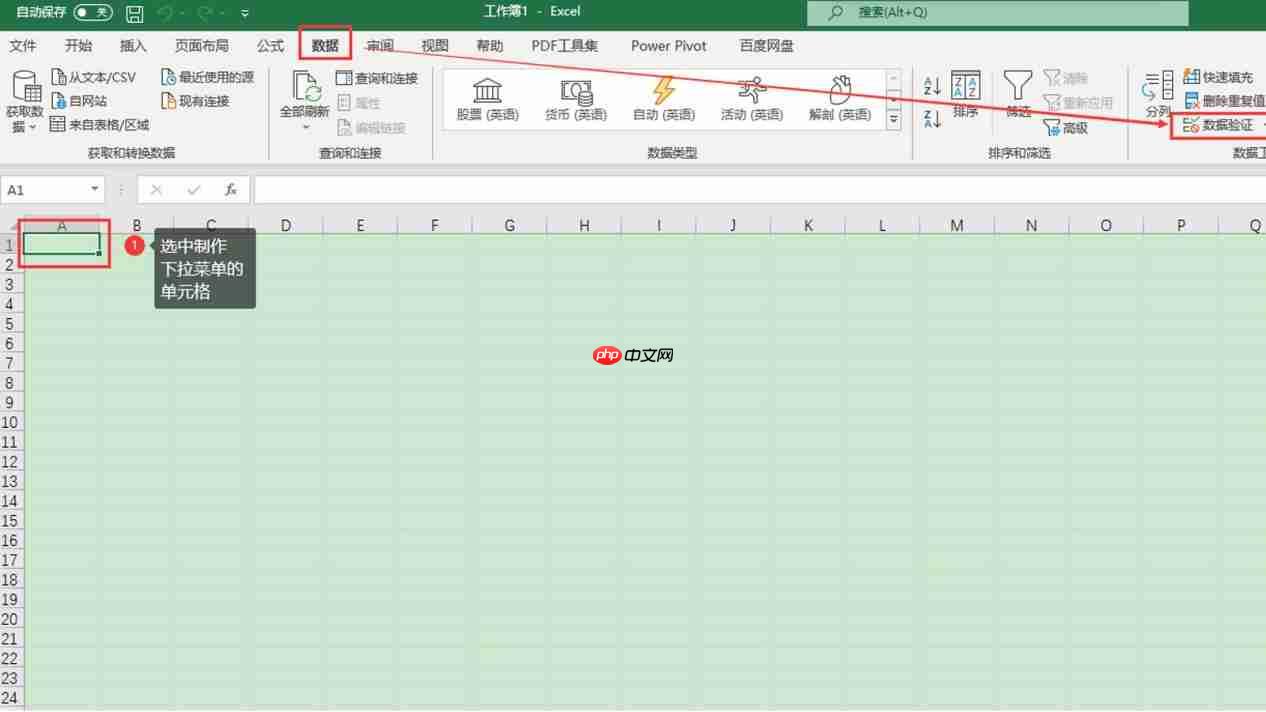1266x712 pixels.
Task: Switch to the Data (数据) tab
Action: [325, 46]
